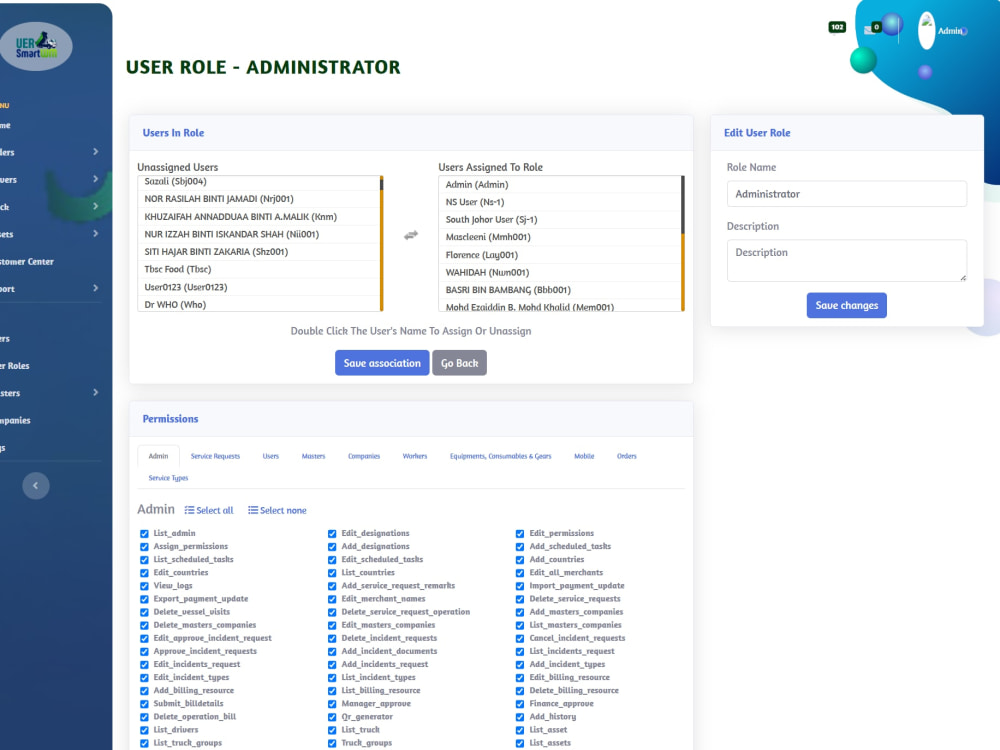The width and height of the screenshot is (1000, 750).
Task: Toggle Edit_permissions checkbox
Action: (520, 534)
